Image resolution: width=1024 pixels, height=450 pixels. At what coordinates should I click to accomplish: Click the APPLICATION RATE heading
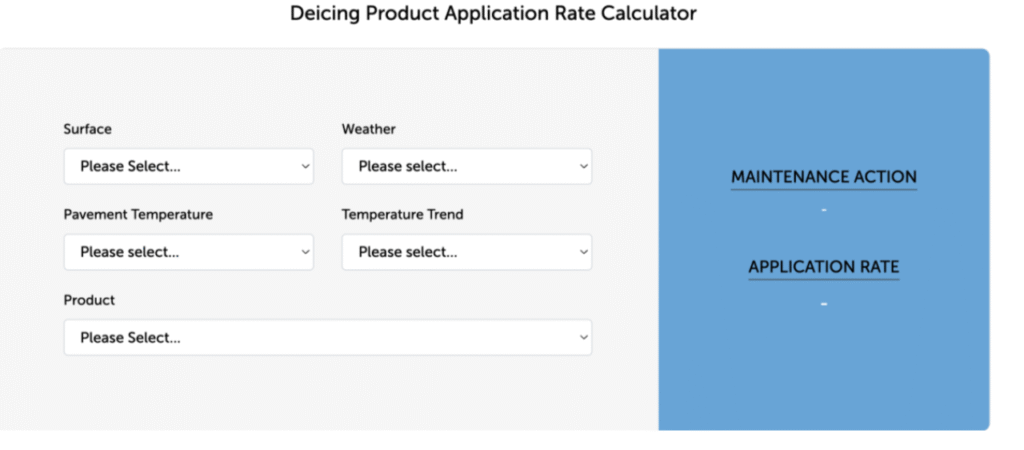click(824, 267)
